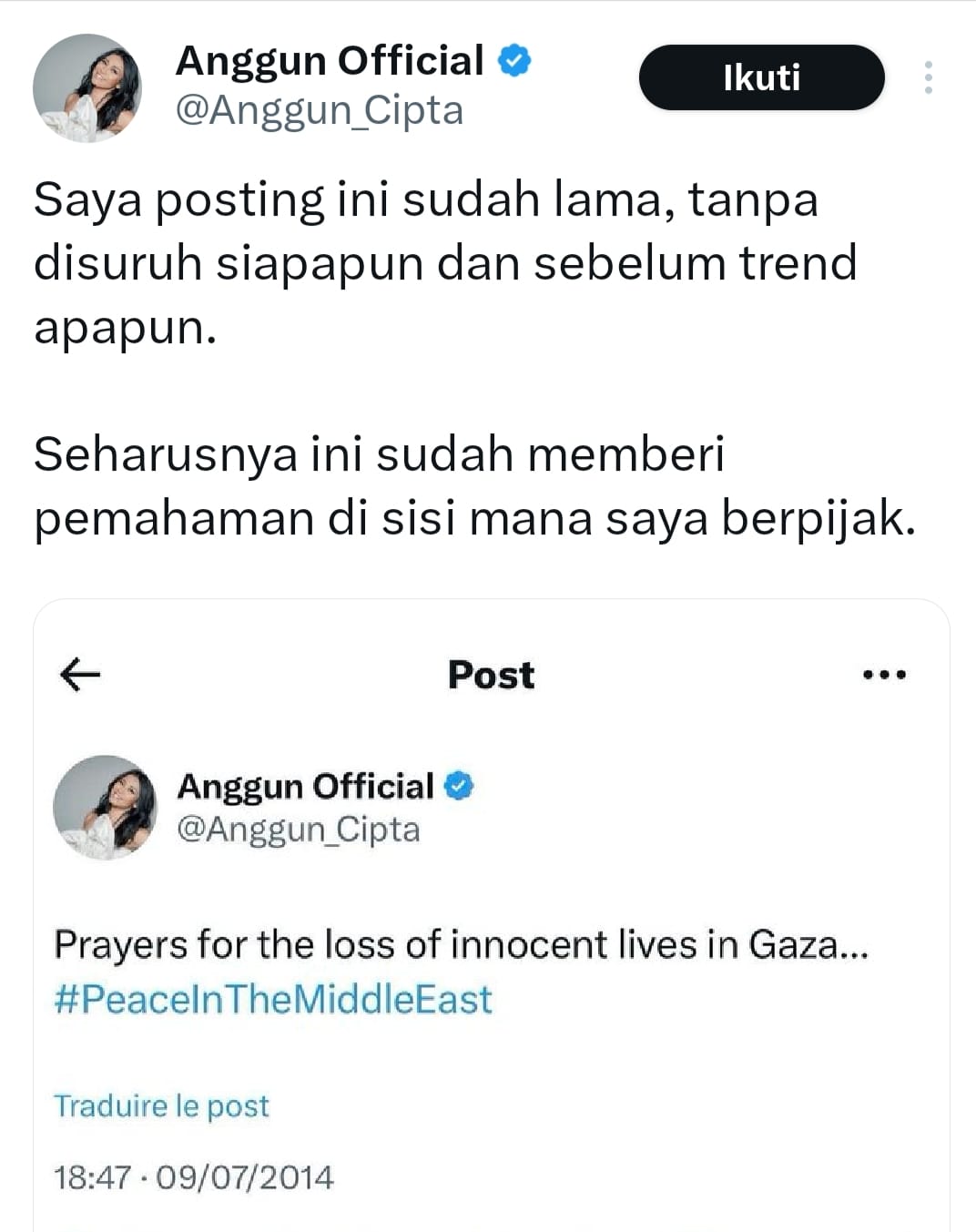The width and height of the screenshot is (976, 1232).
Task: Click the @Anggun_Cipta handle in quoted post
Action: pyautogui.click(x=298, y=830)
